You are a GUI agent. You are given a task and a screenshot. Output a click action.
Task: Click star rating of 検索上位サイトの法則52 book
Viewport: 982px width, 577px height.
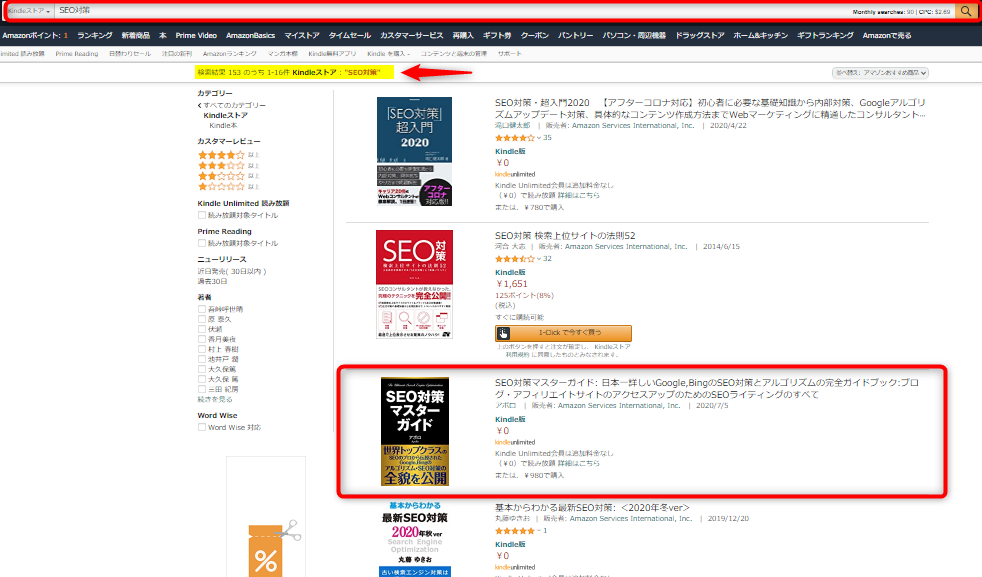coord(515,259)
